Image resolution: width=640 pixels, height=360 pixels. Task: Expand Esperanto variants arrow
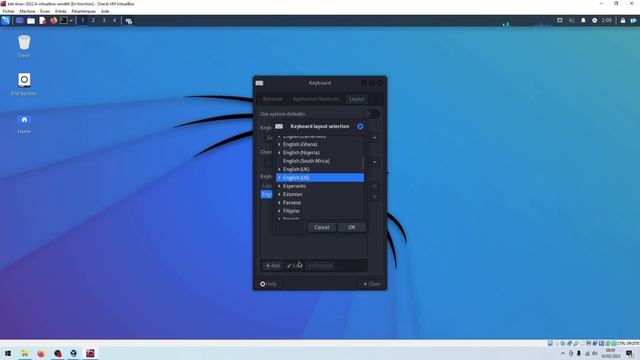pyautogui.click(x=279, y=186)
